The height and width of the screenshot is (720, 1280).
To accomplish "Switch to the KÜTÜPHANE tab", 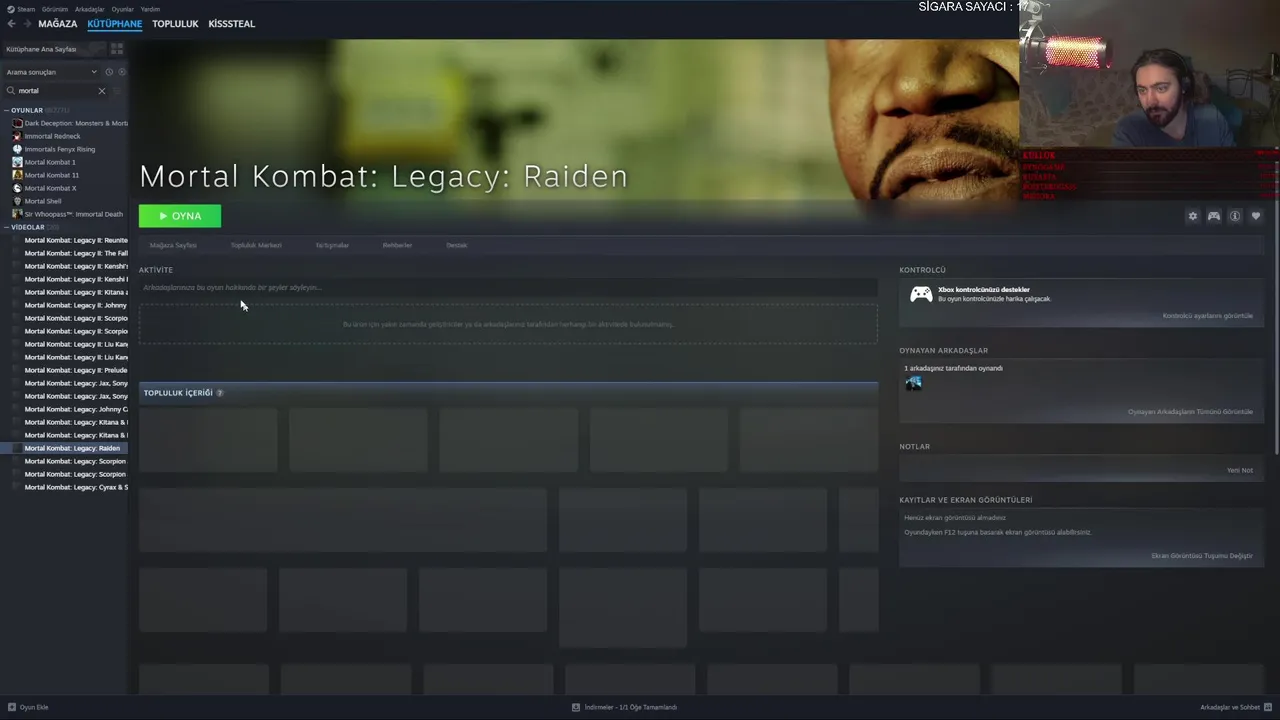I will point(115,23).
